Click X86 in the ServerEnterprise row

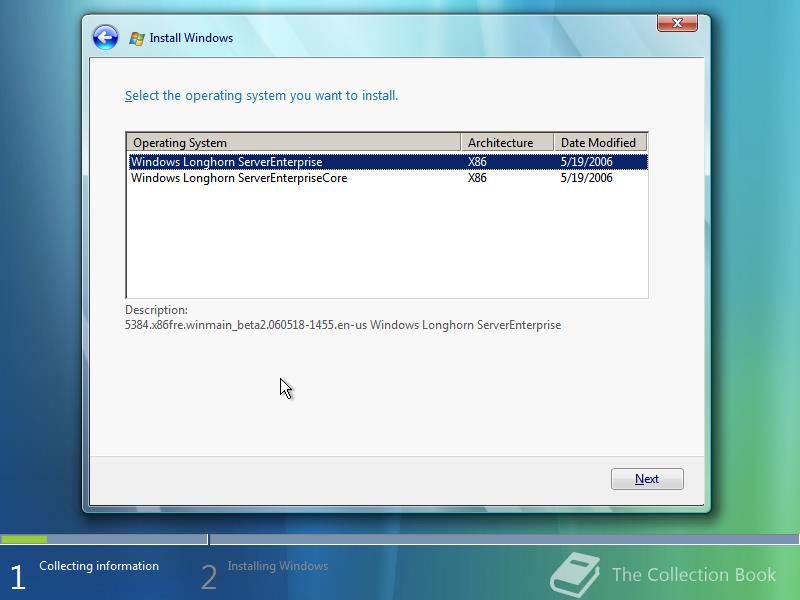(x=477, y=162)
